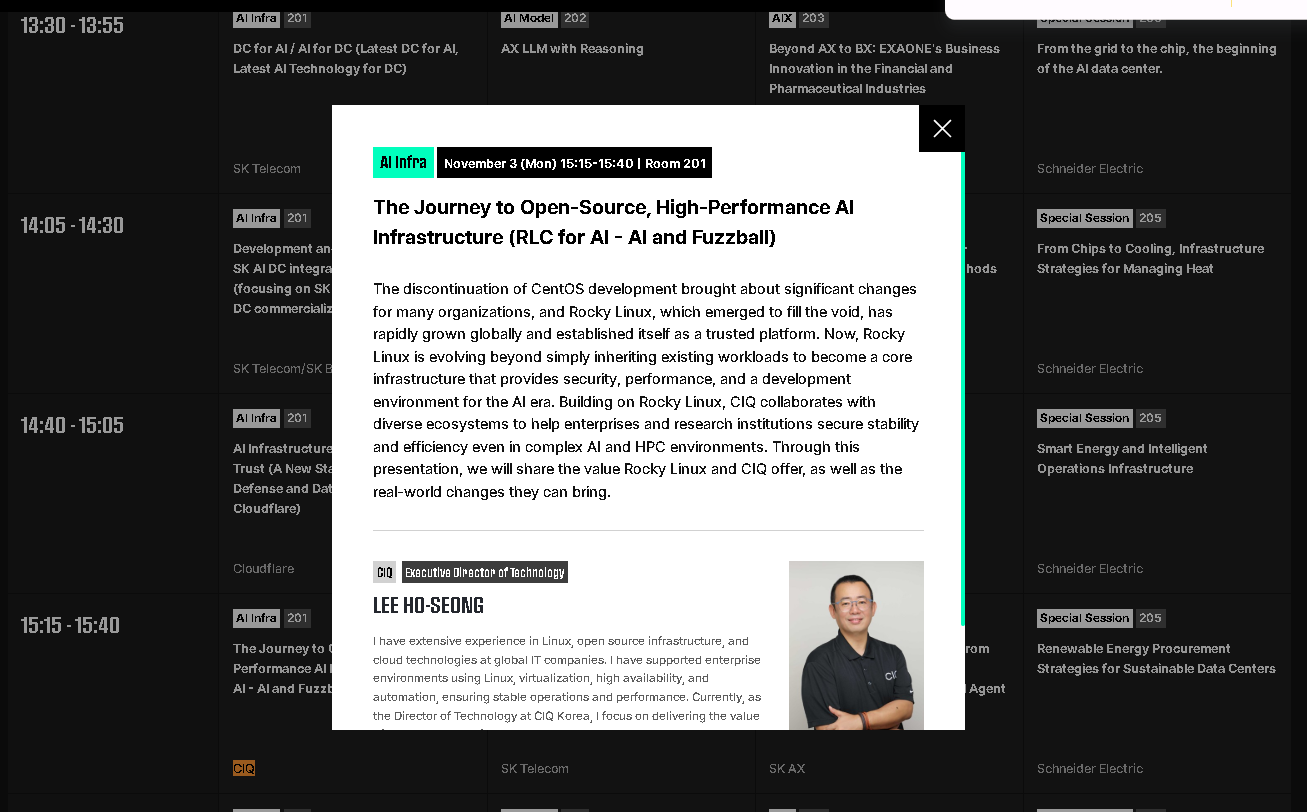Click the November 3 date and room badge
Viewport: 1307px width, 812px height.
point(574,163)
